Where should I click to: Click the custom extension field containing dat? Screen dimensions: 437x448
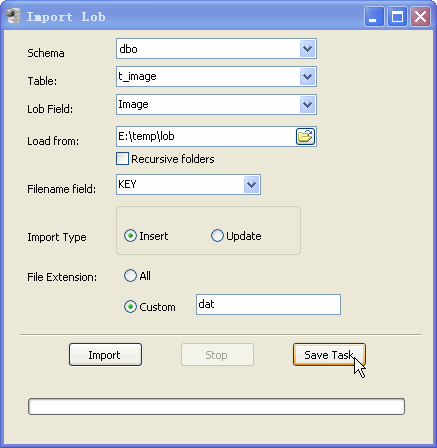[268, 304]
